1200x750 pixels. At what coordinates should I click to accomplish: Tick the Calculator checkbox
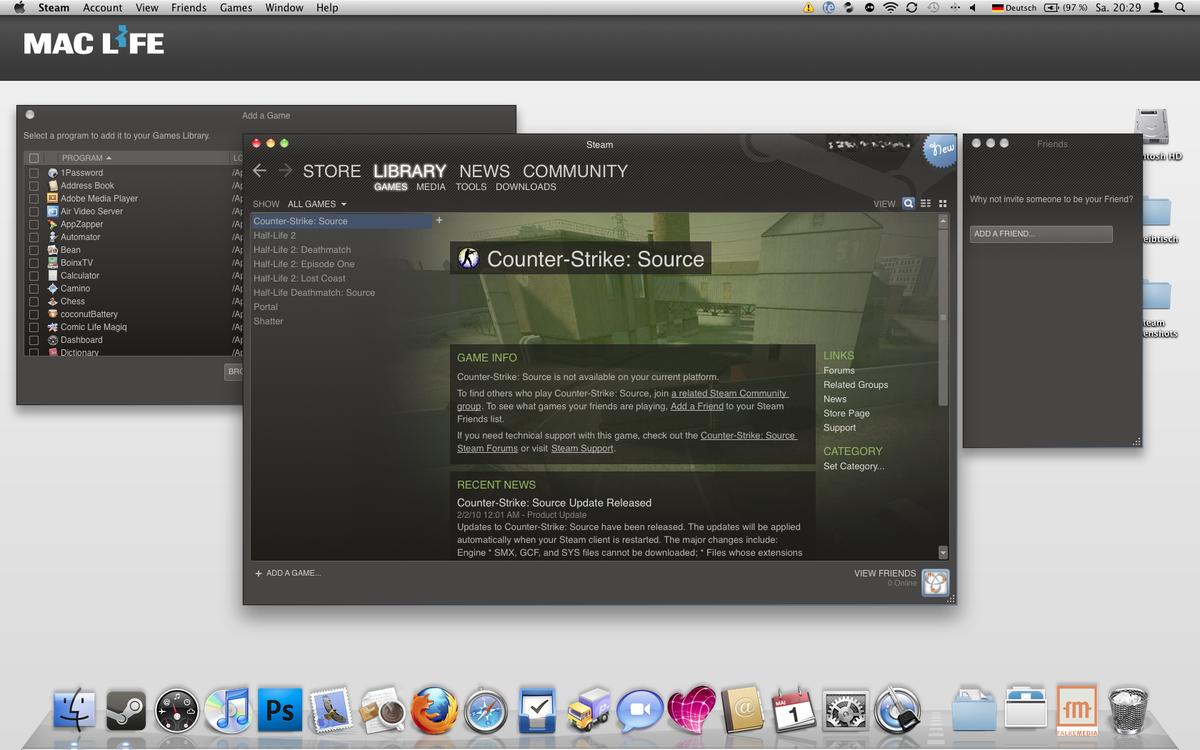34,276
